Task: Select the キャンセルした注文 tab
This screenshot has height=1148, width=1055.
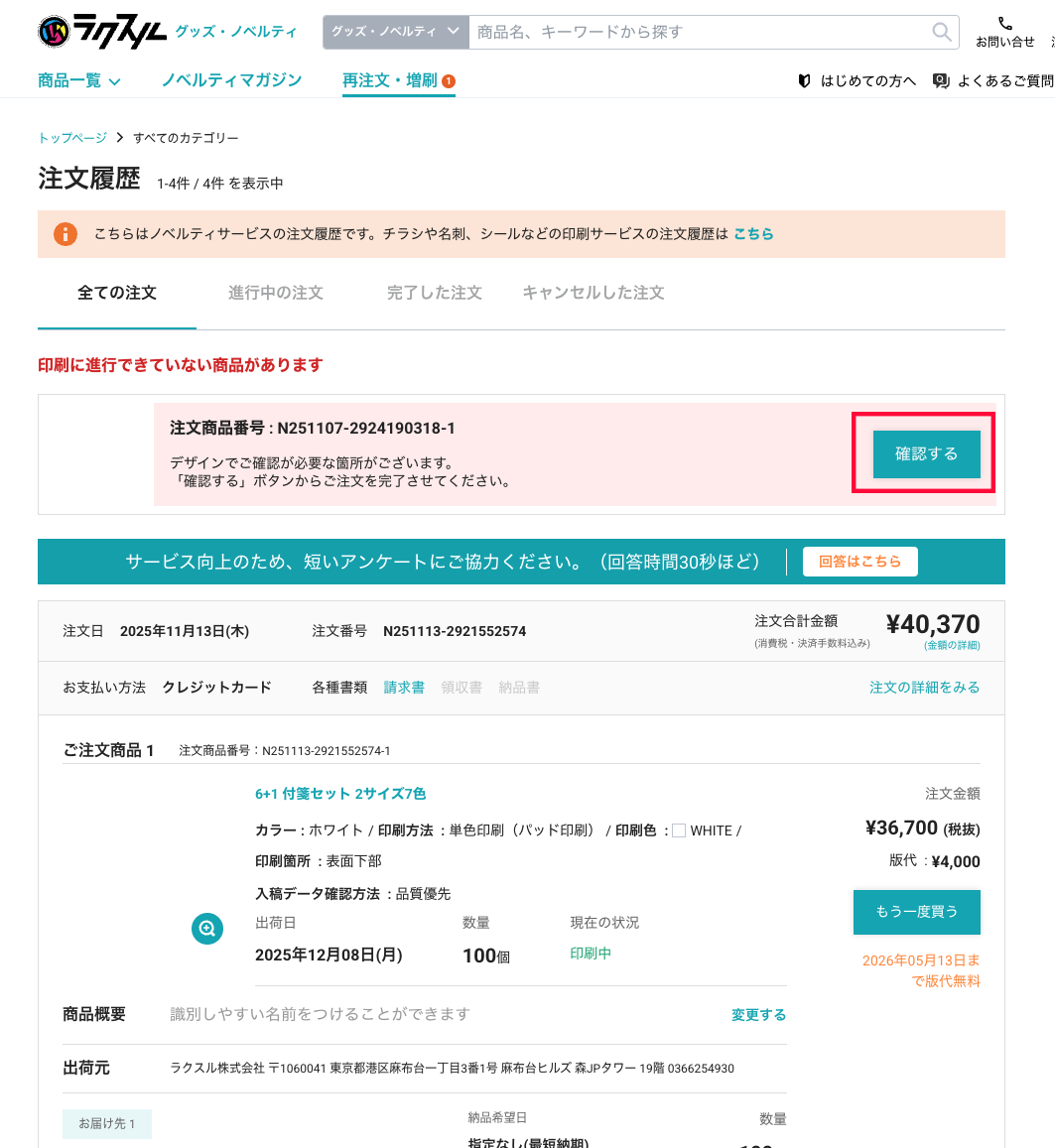Action: [593, 293]
